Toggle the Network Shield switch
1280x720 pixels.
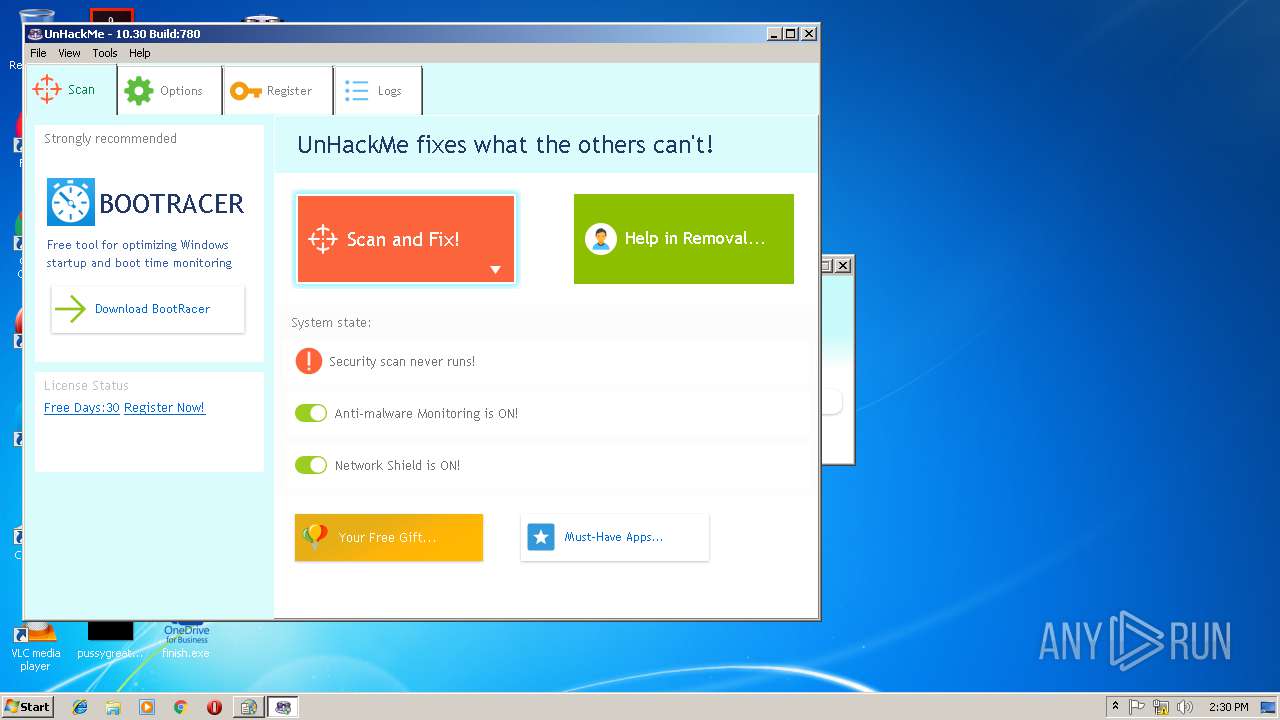311,465
